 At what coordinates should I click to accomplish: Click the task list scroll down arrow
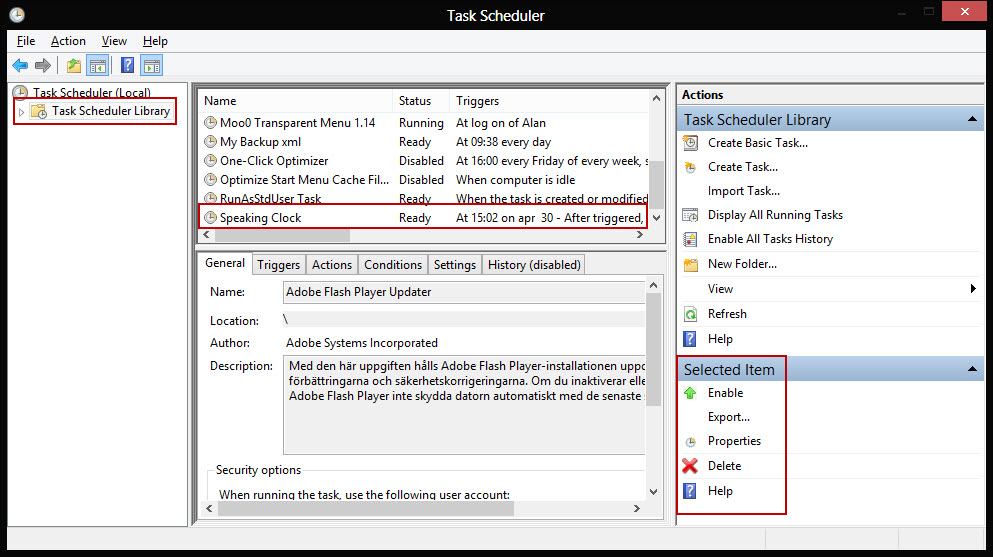coord(657,218)
